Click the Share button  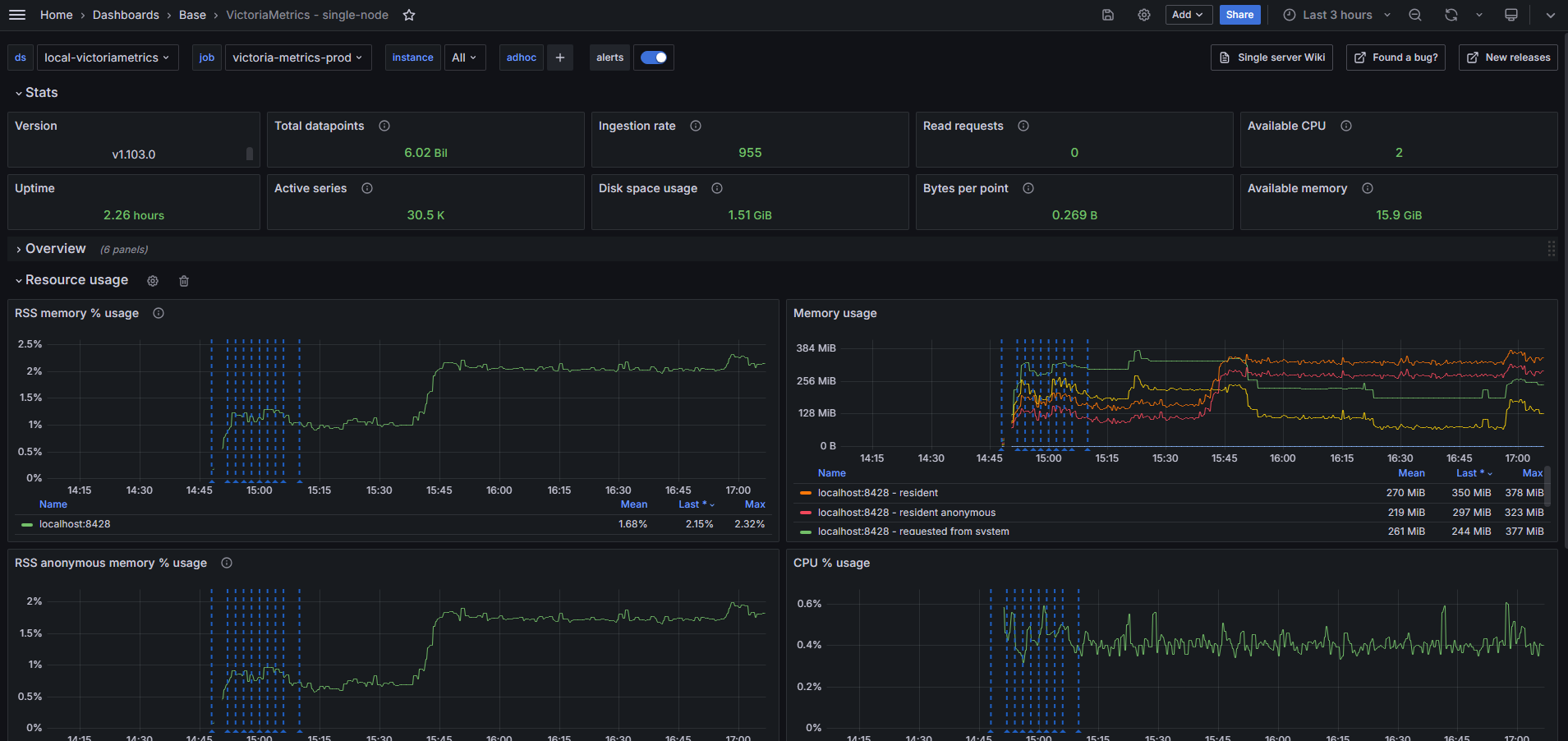click(x=1239, y=15)
